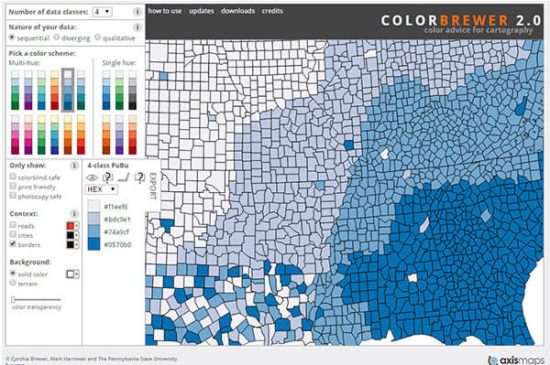Click the colorblind eye icon under 4-class PuBu

point(92,177)
